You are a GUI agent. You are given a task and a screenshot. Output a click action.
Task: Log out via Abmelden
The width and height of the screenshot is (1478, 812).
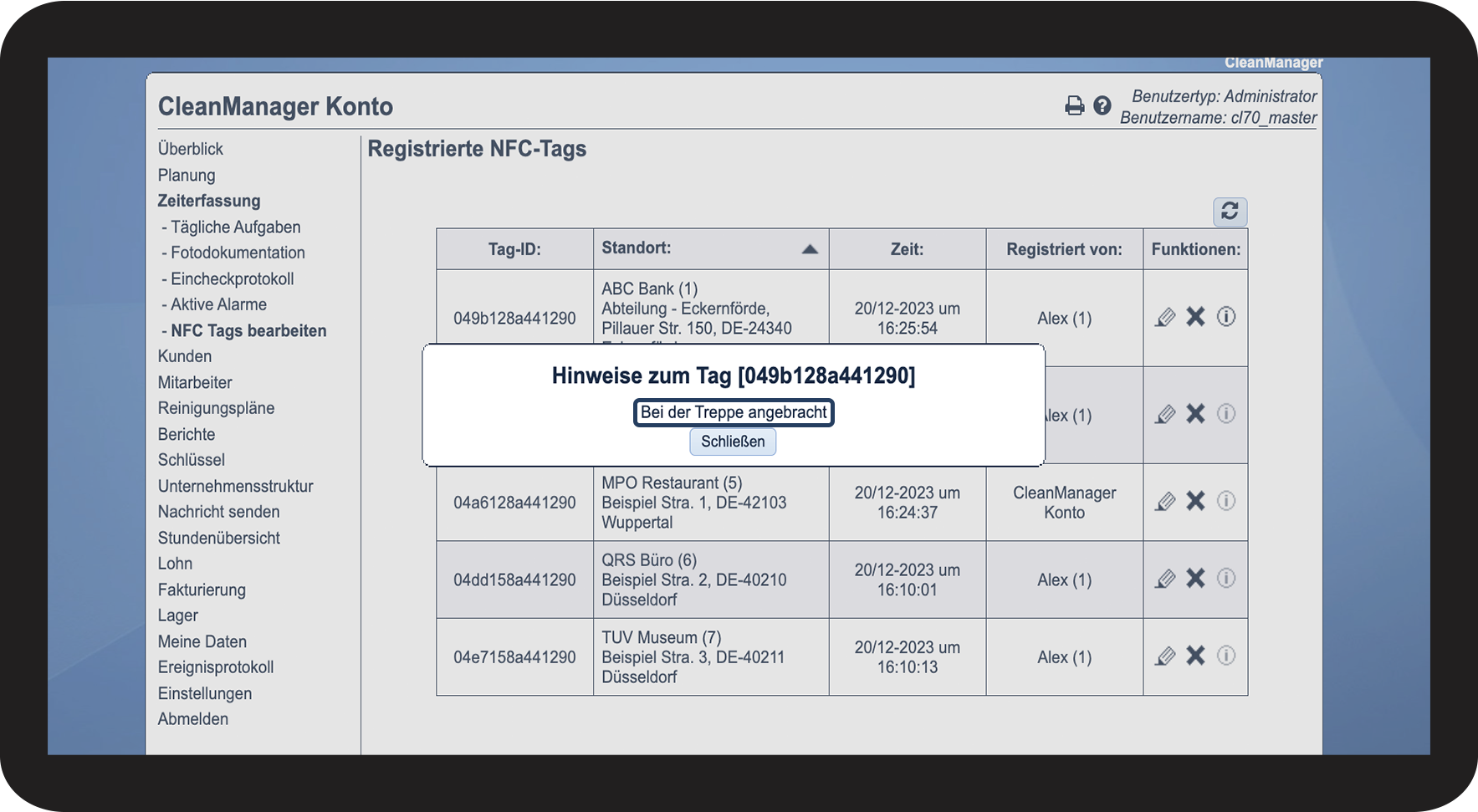tap(193, 719)
